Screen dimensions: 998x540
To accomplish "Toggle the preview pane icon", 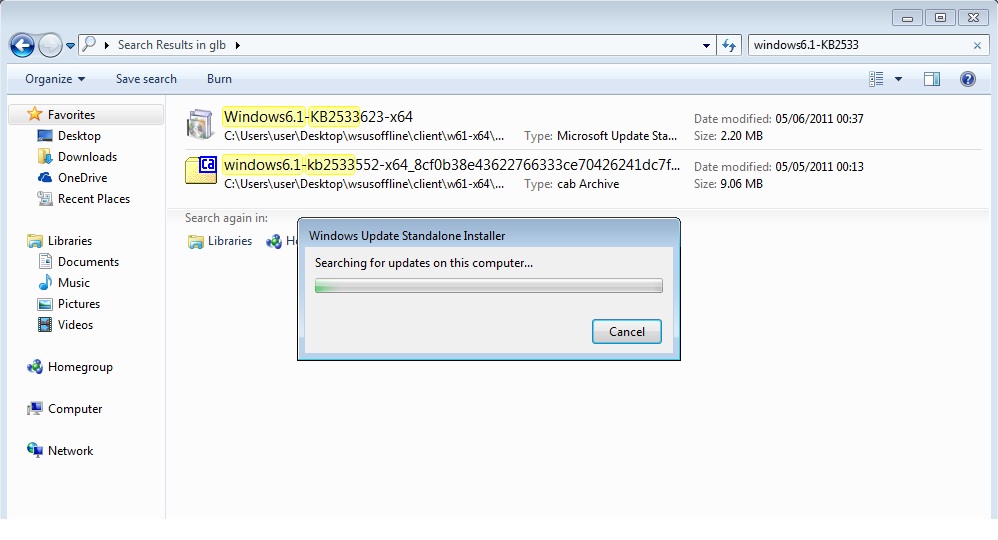I will tap(932, 79).
